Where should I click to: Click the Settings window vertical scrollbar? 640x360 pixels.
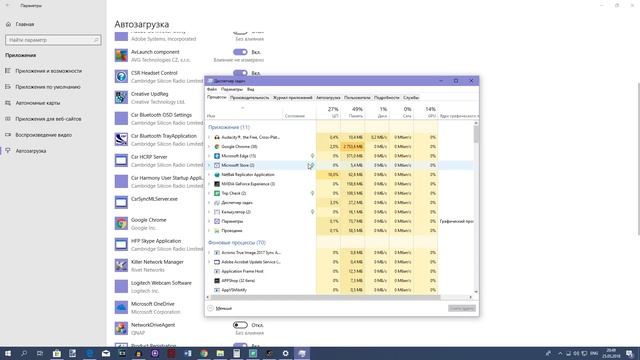click(638, 159)
